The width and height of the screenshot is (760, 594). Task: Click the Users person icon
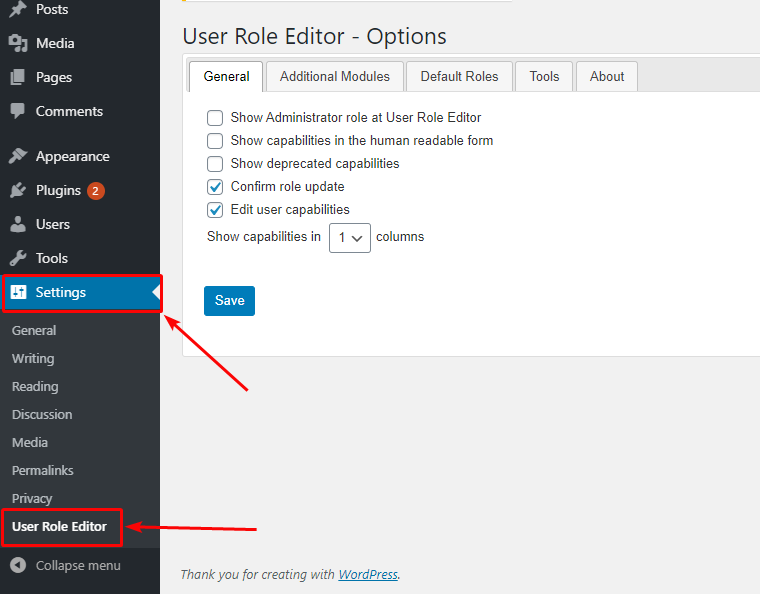tap(18, 224)
